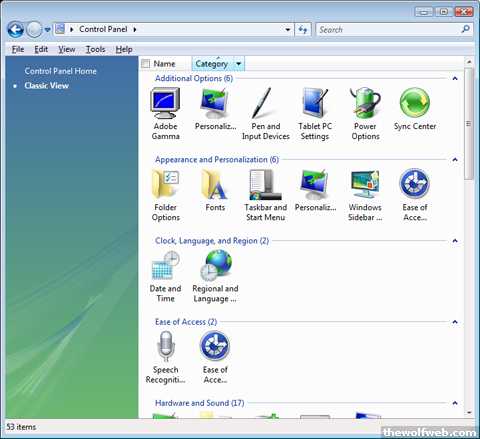Click the Power Options icon
Image resolution: width=480 pixels, height=439 pixels.
click(365, 103)
